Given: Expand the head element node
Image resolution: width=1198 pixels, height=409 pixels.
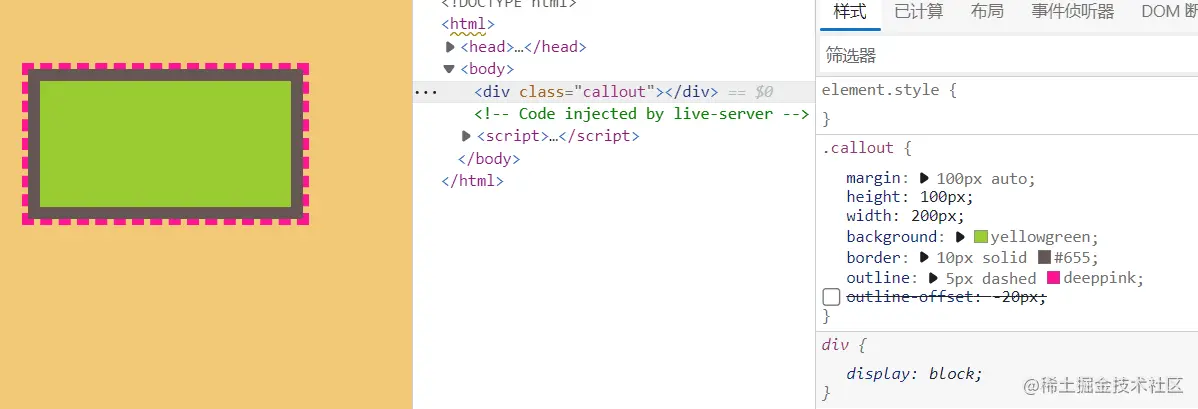Looking at the screenshot, I should click(x=450, y=47).
